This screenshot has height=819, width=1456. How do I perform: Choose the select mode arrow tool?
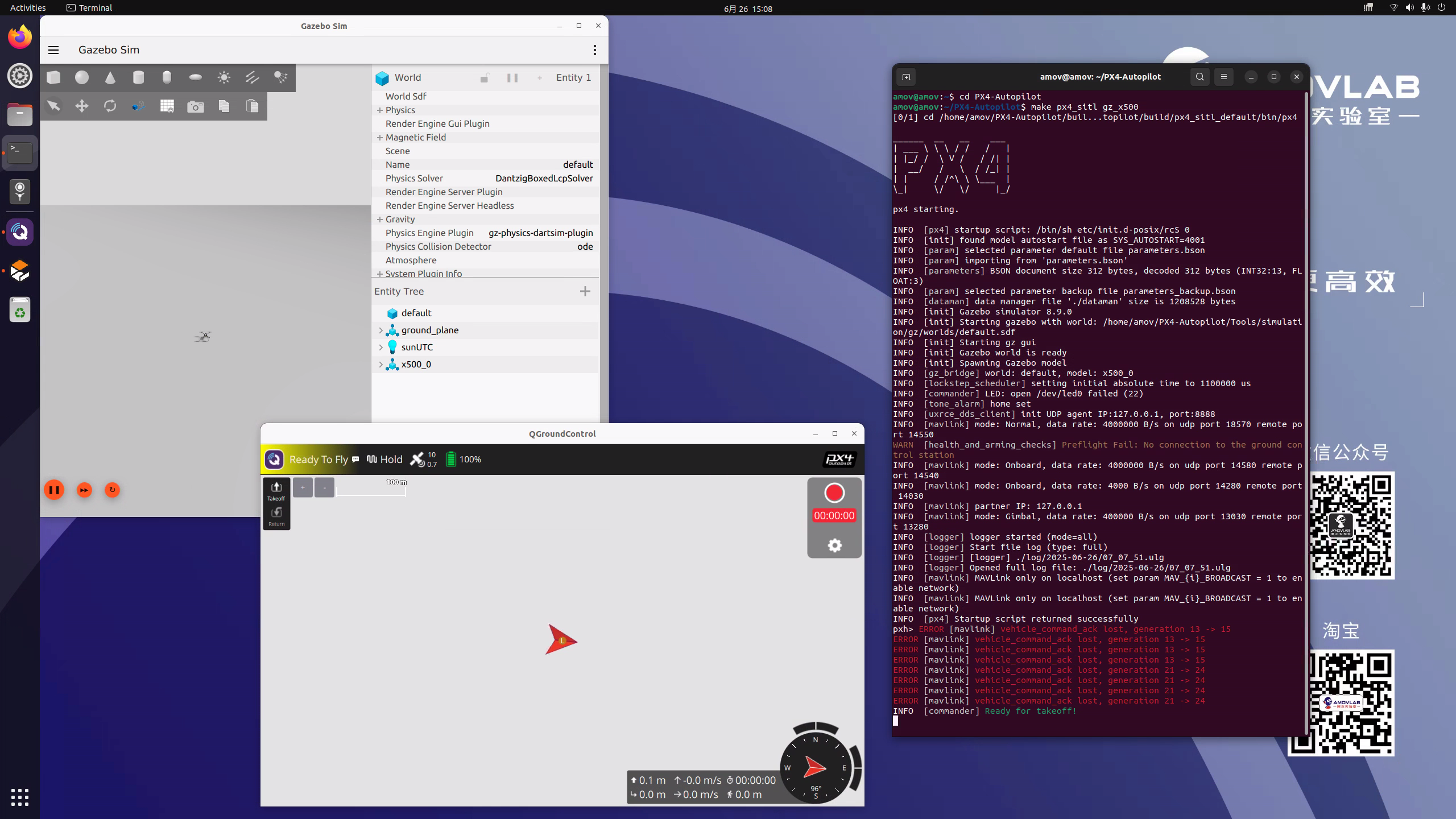pos(53,106)
